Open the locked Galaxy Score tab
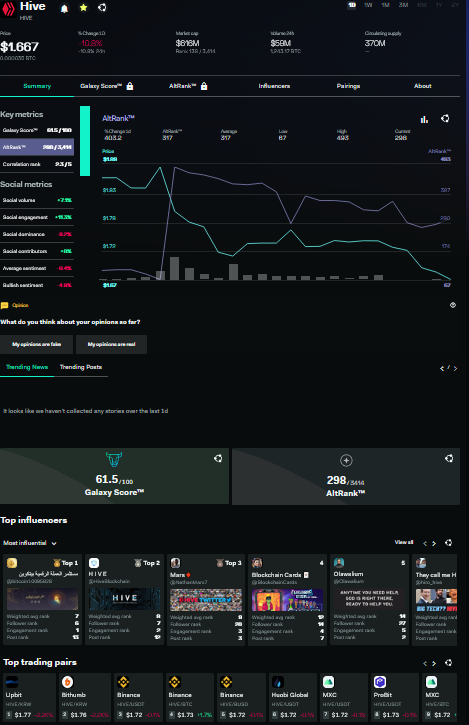This screenshot has height=725, width=469. point(106,86)
